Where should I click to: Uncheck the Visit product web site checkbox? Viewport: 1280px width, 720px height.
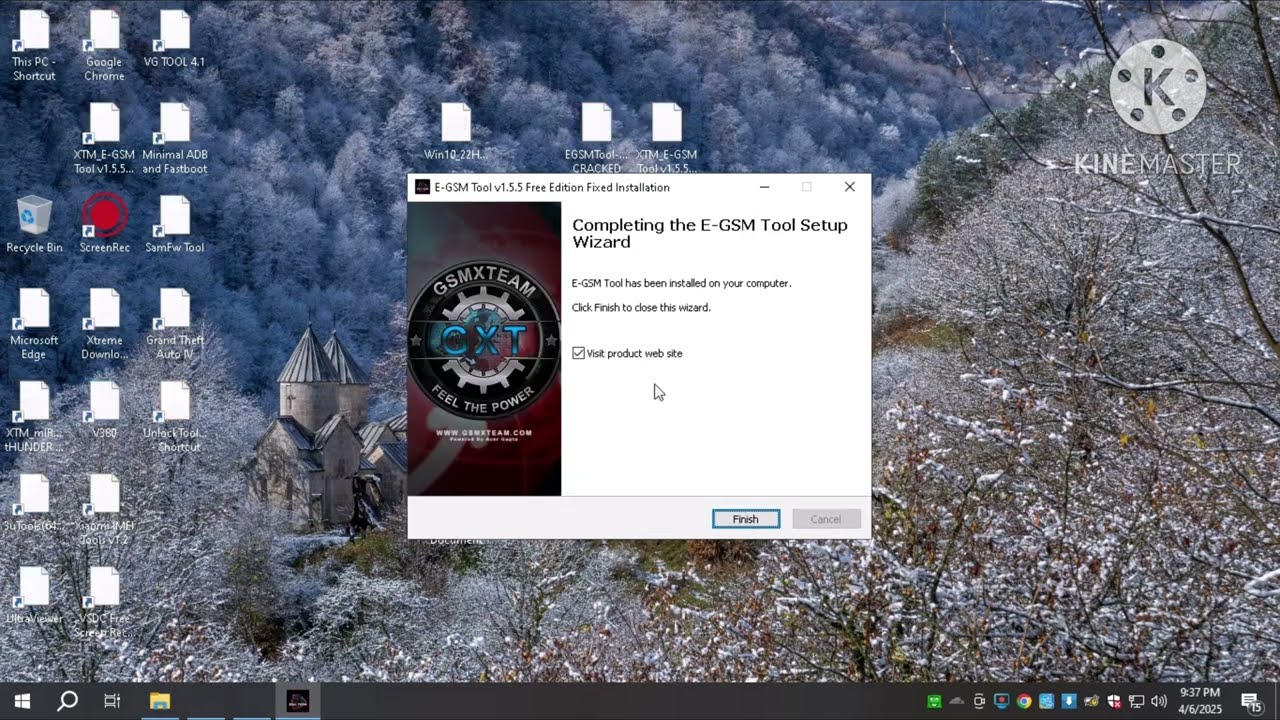tap(579, 353)
